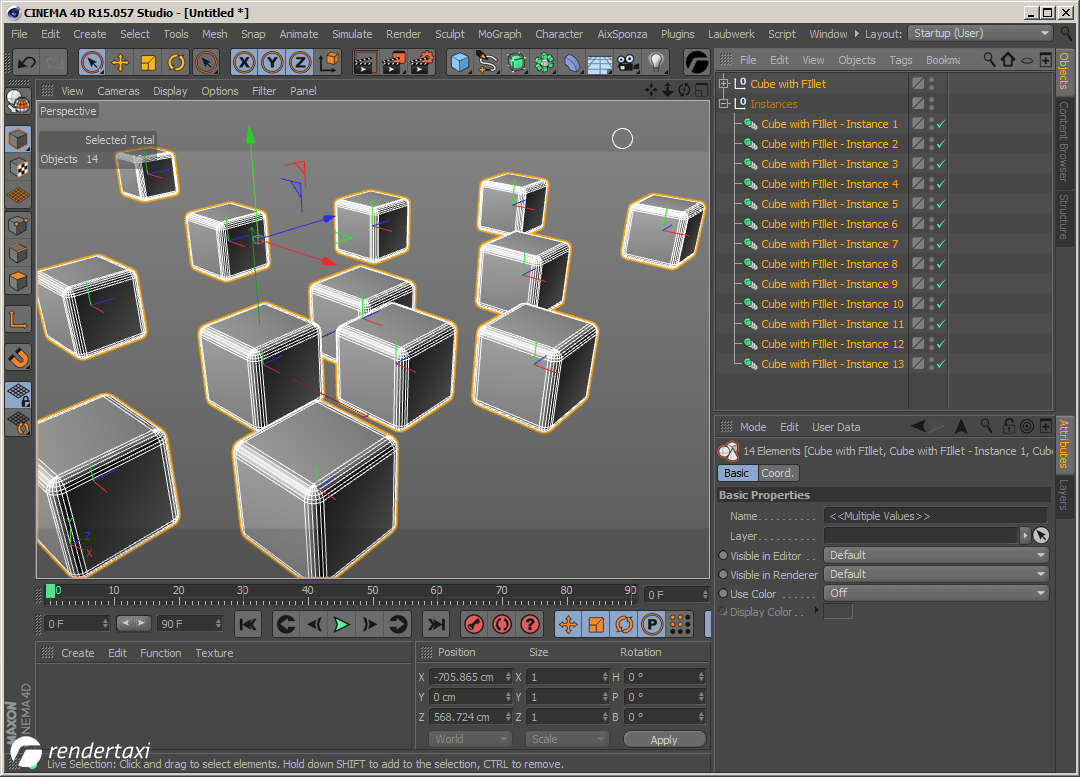This screenshot has width=1080, height=777.
Task: Enable the axis L-shaped tool
Action: tap(18, 319)
